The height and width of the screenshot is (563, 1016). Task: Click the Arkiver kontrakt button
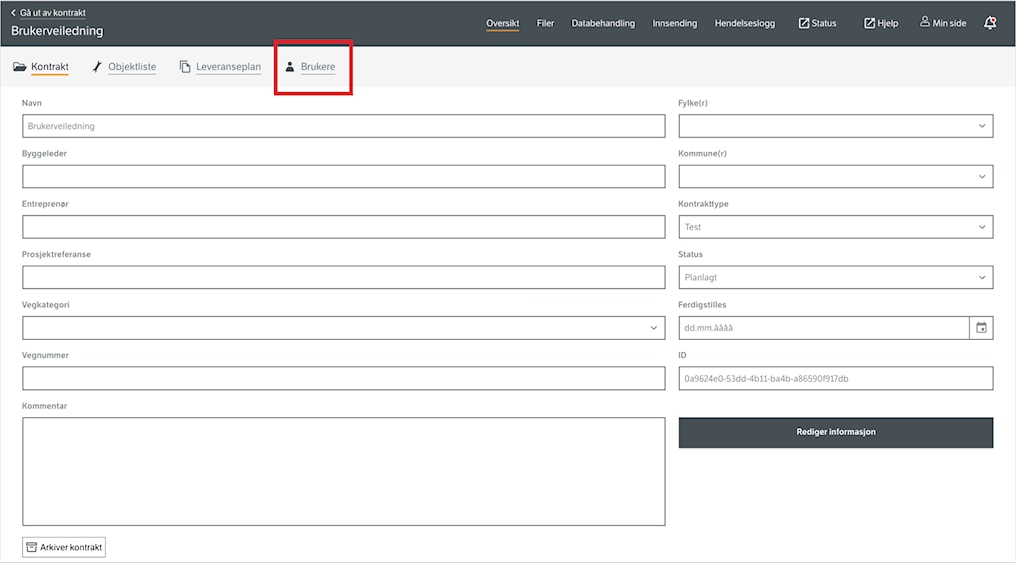(64, 547)
